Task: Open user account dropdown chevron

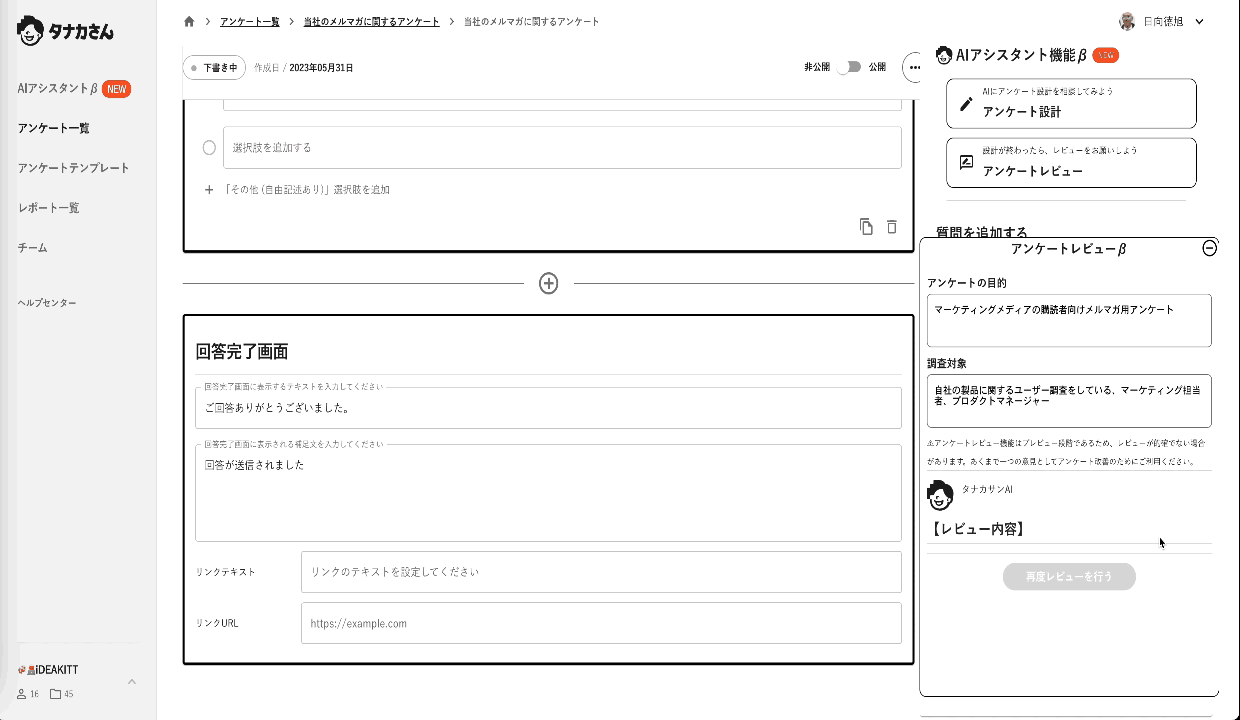Action: (x=1200, y=21)
